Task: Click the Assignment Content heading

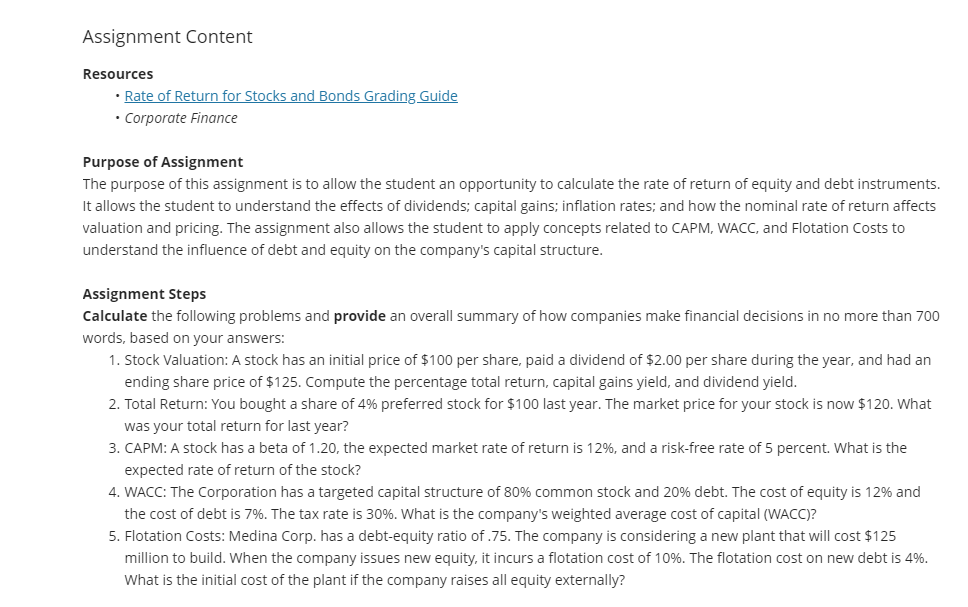Action: pos(167,36)
